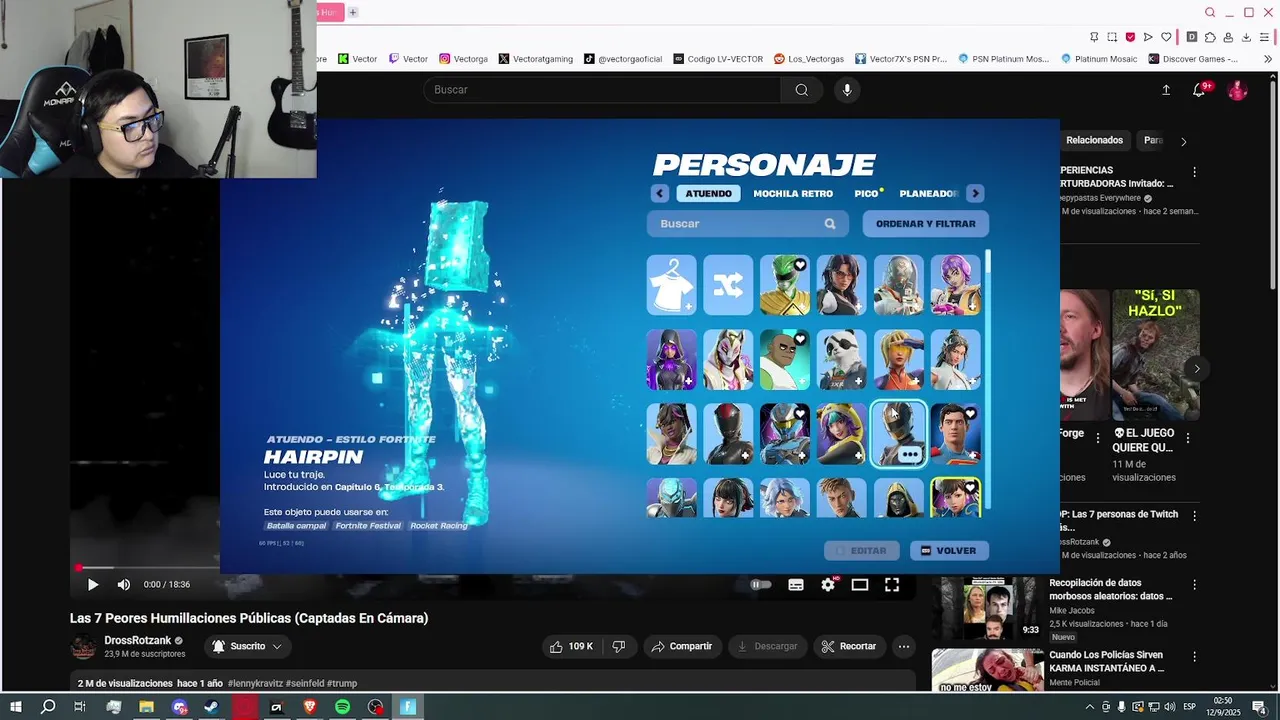Screen dimensions: 1280x720
Task: Open the player settings gear
Action: (828, 585)
